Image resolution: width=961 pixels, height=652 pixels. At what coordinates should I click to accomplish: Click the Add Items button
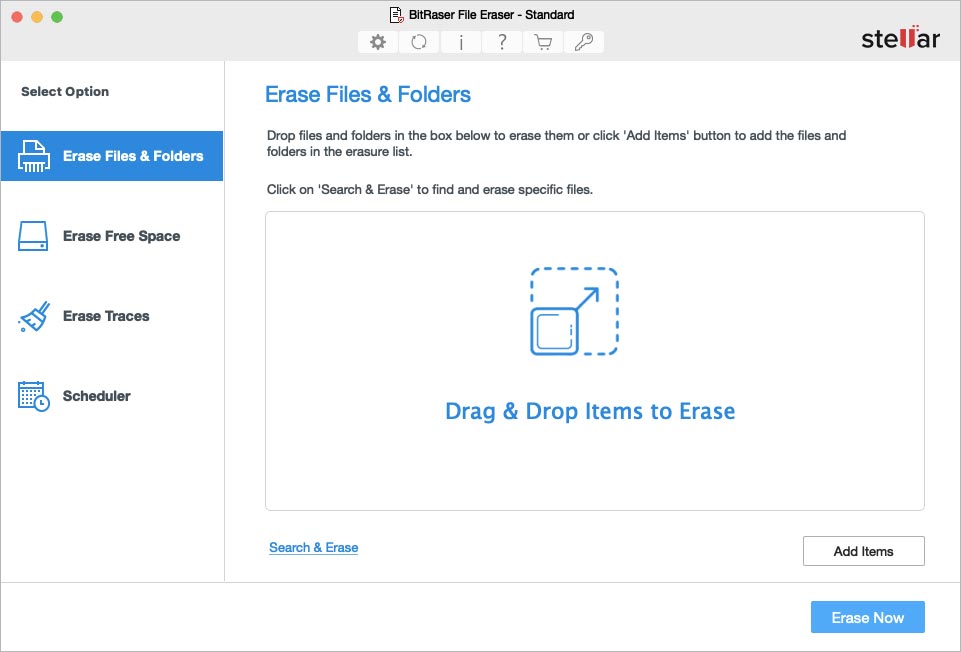(x=864, y=551)
